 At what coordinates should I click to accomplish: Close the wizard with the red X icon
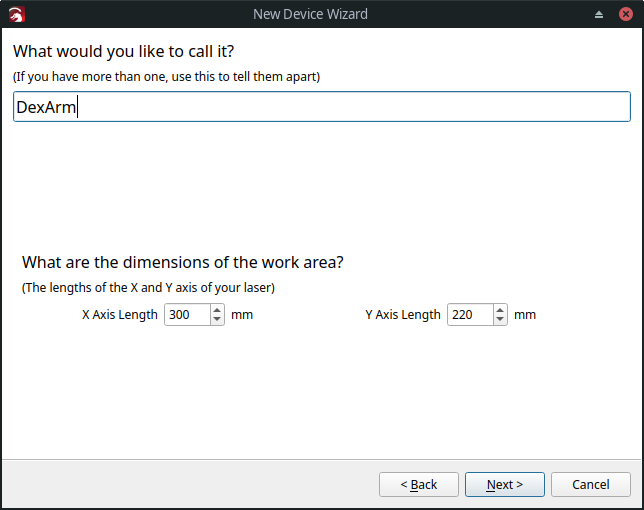626,14
